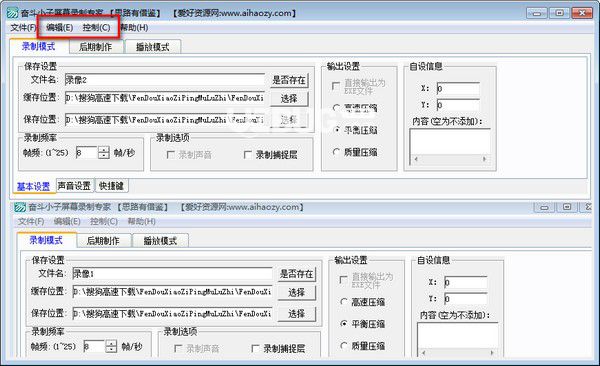Select 质量压缩 radio in the 录像2 window
This screenshot has height=366, width=600.
coord(336,152)
